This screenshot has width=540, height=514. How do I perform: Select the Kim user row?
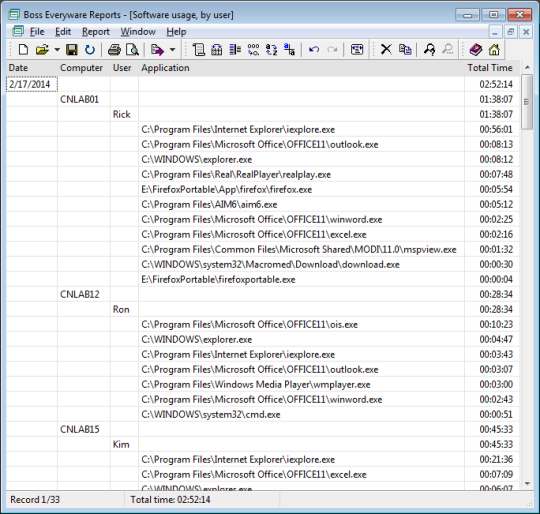(263, 444)
